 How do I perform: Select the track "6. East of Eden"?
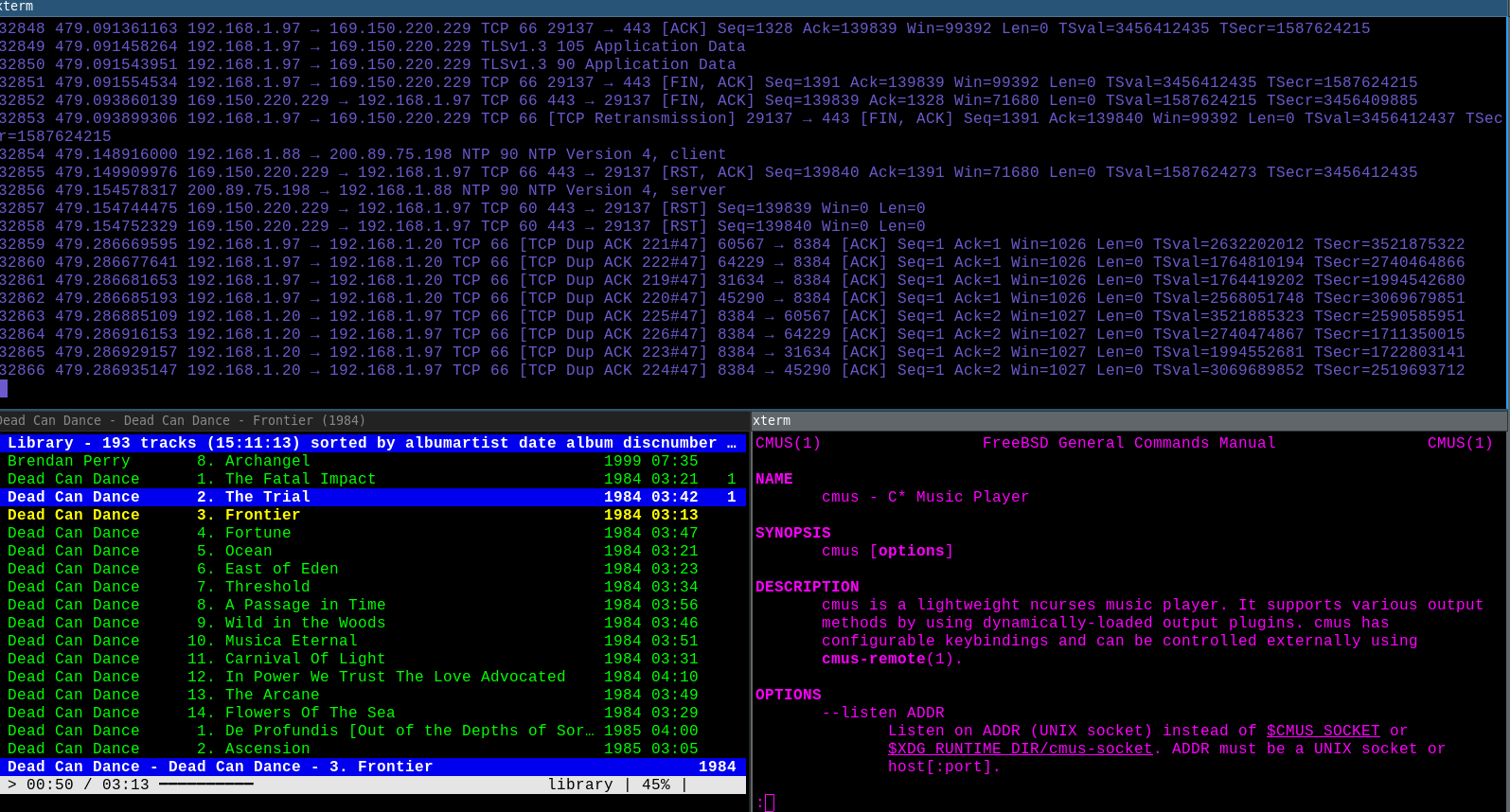[x=373, y=569]
